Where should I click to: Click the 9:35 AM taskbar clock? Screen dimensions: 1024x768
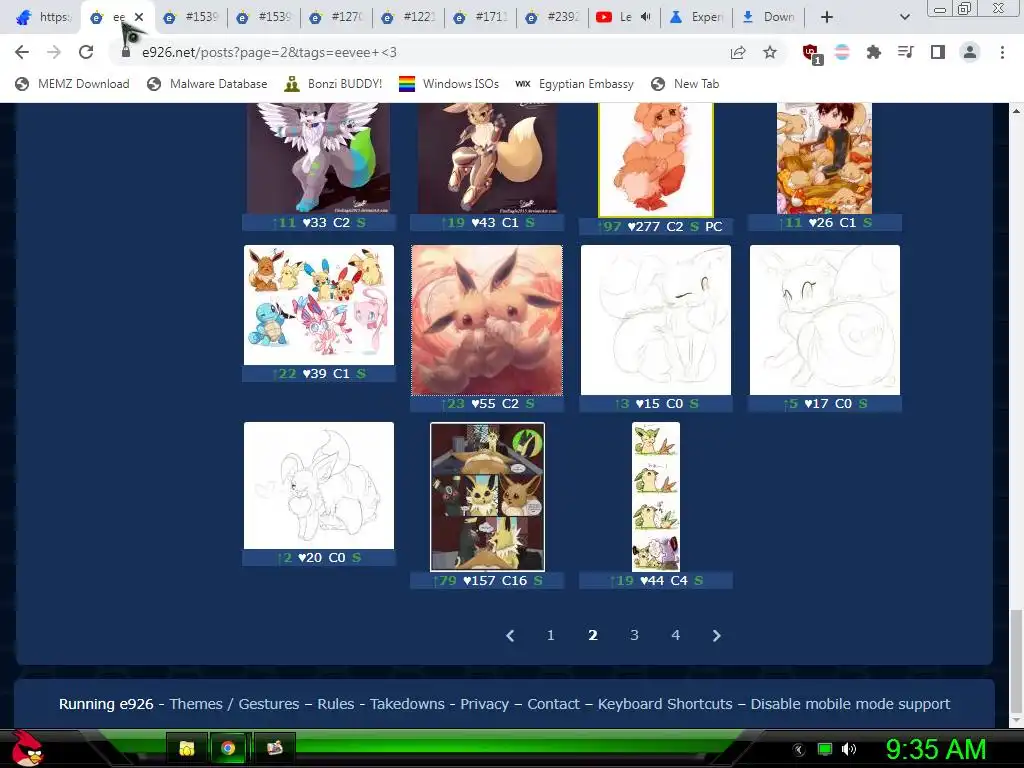[x=936, y=749]
